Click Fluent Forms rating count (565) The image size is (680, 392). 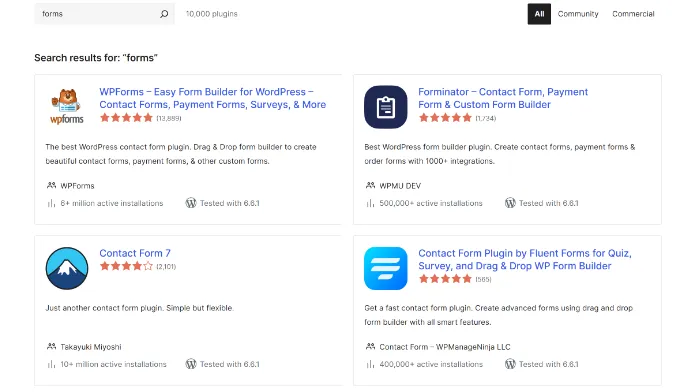(483, 280)
